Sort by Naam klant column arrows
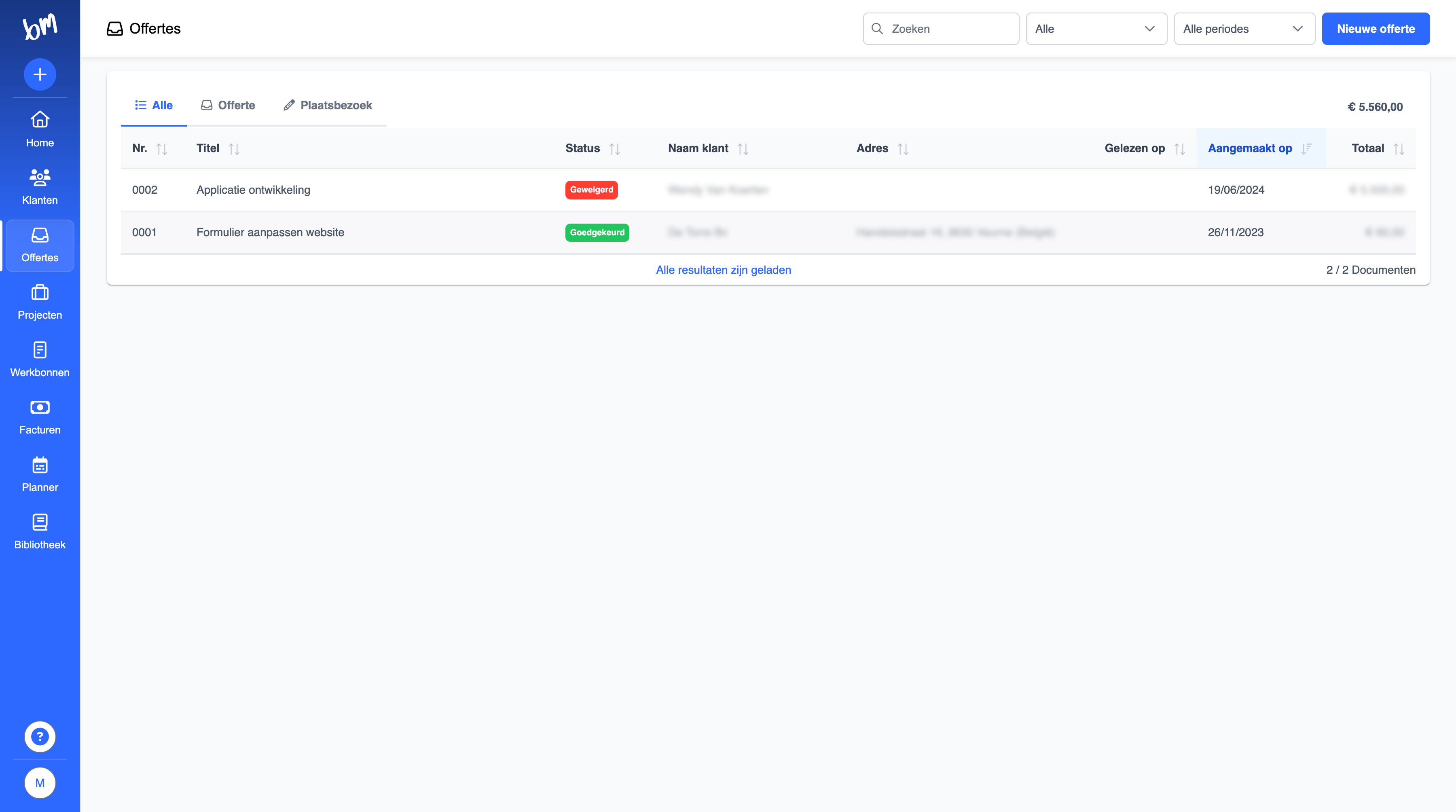This screenshot has width=1456, height=812. (743, 149)
